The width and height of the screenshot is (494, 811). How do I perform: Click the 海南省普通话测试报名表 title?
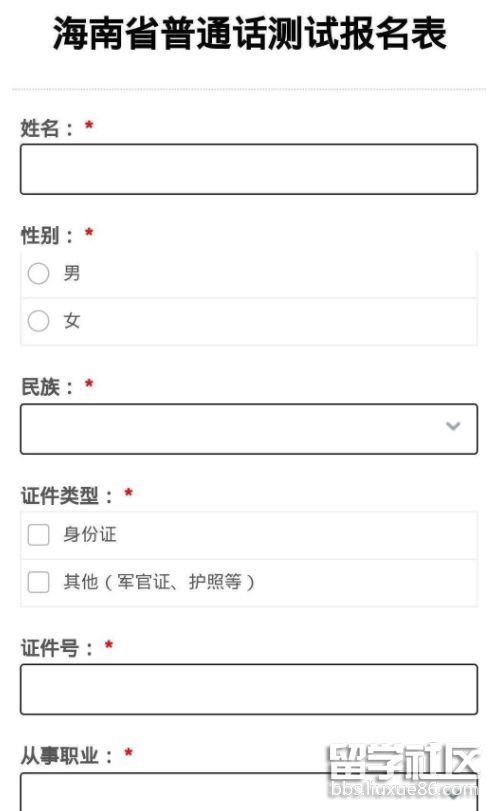[250, 33]
